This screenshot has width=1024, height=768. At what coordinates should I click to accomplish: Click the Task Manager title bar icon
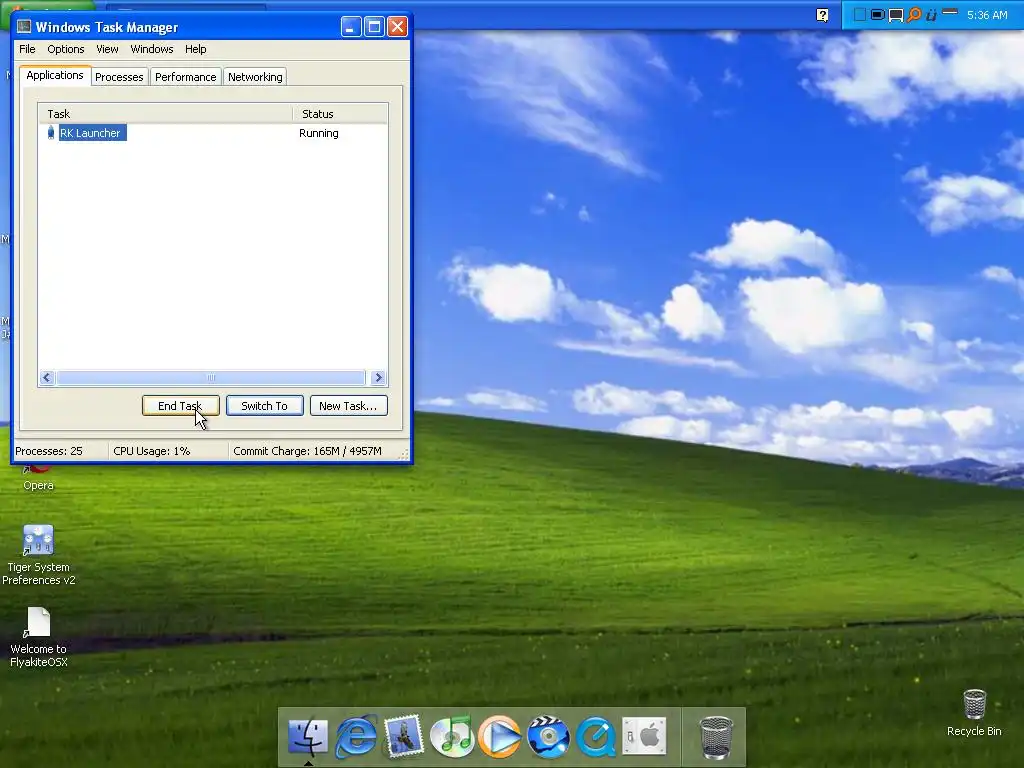point(24,26)
